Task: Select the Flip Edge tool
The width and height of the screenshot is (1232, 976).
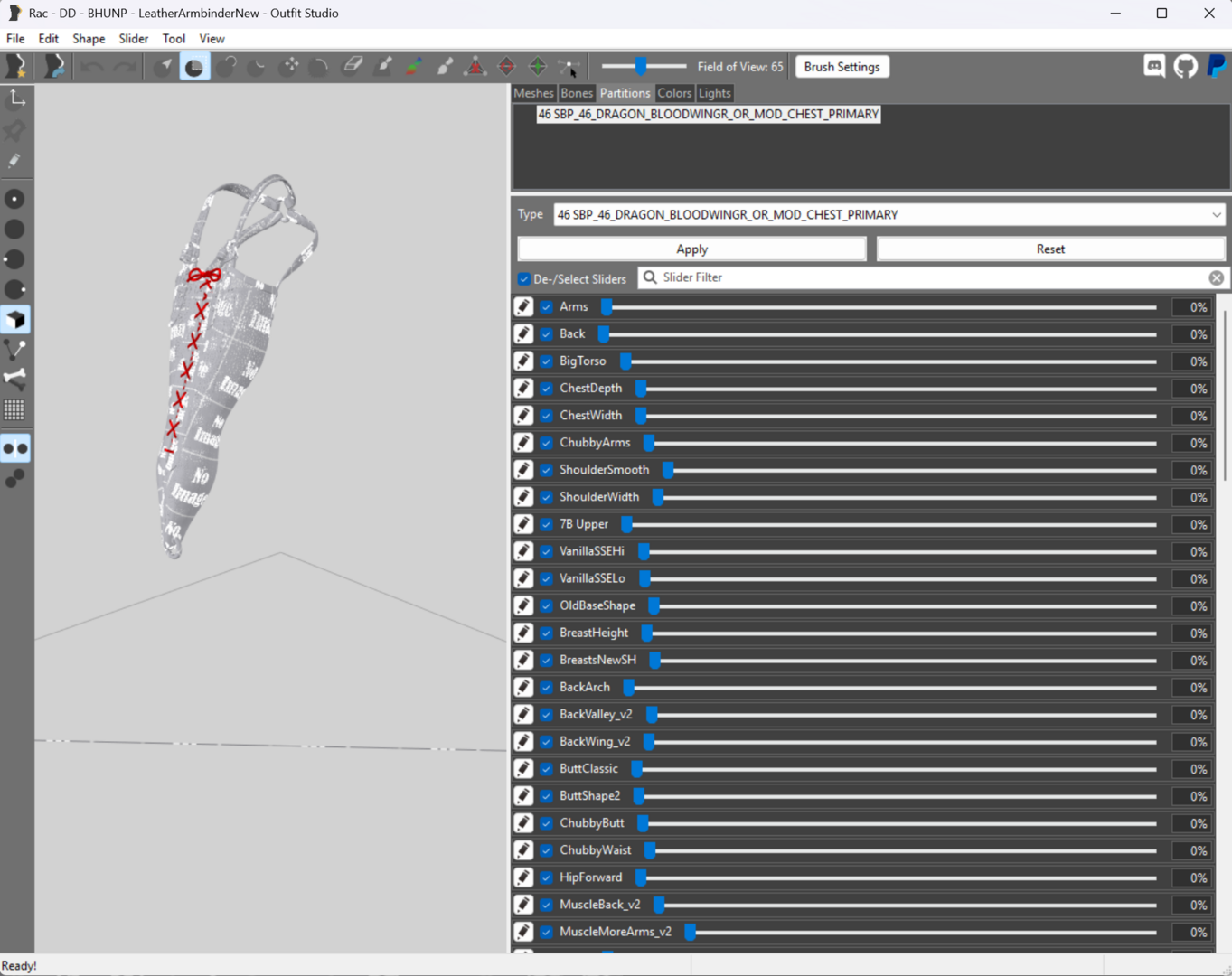Action: (507, 67)
